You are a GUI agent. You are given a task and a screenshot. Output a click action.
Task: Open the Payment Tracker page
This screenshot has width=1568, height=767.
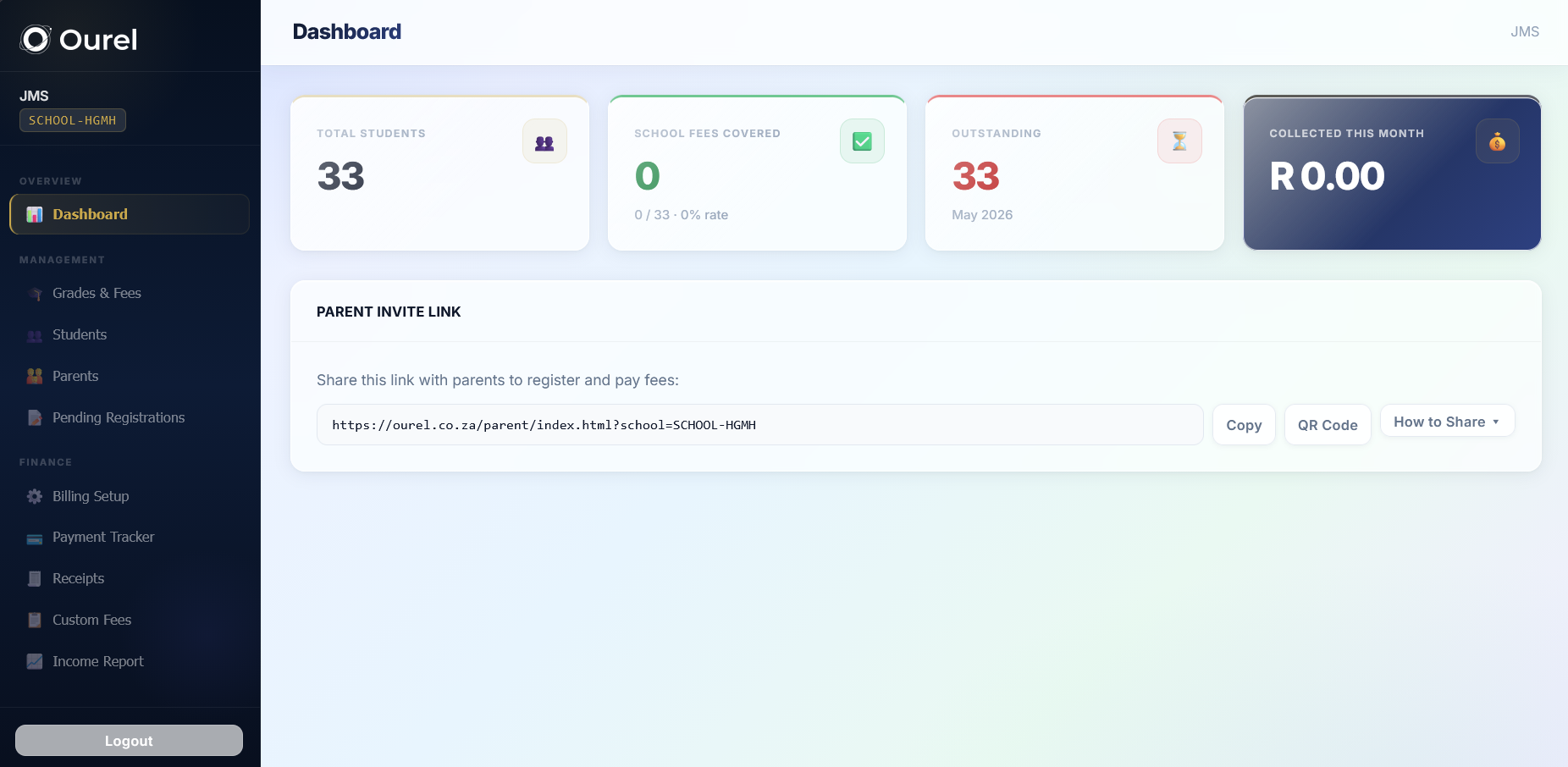(130, 538)
